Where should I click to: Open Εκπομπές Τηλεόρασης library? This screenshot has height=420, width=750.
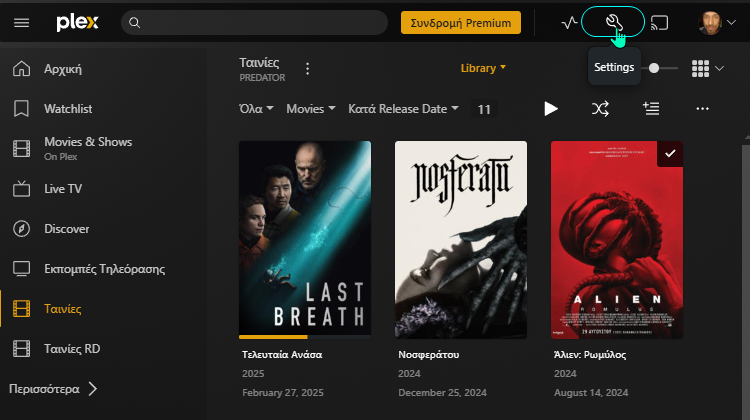[104, 269]
